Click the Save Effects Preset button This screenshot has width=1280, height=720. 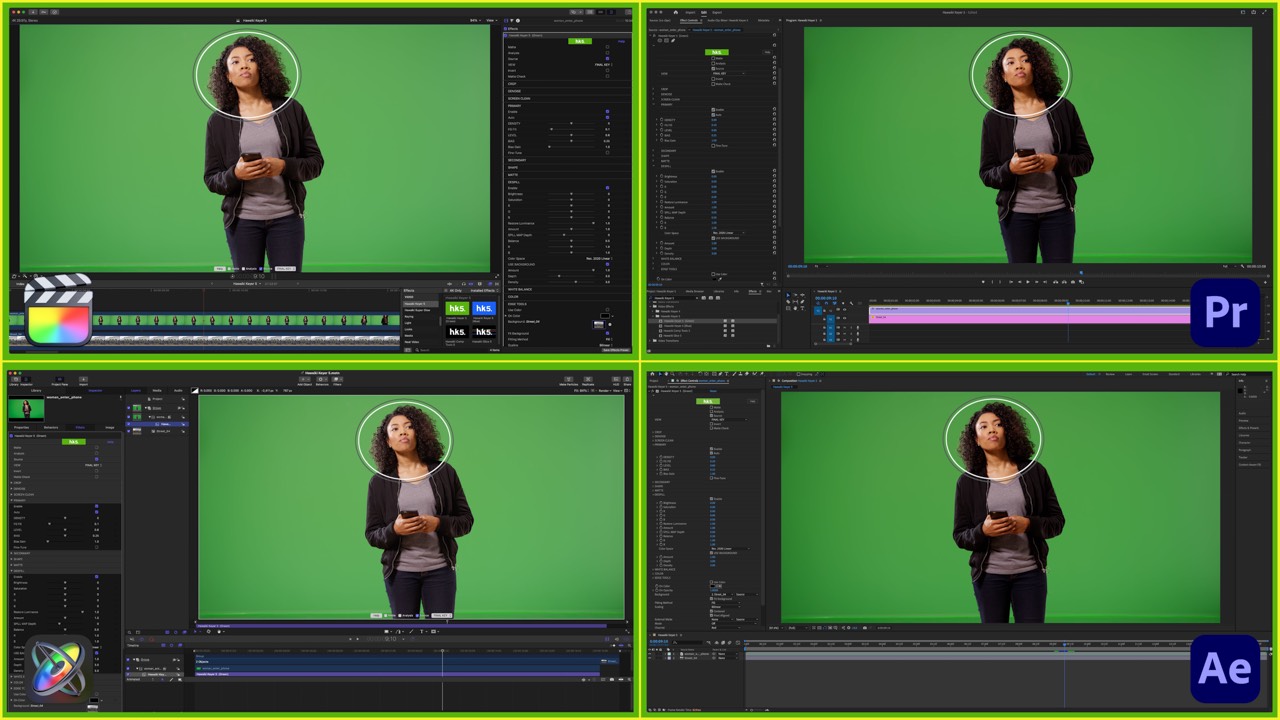pyautogui.click(x=616, y=350)
